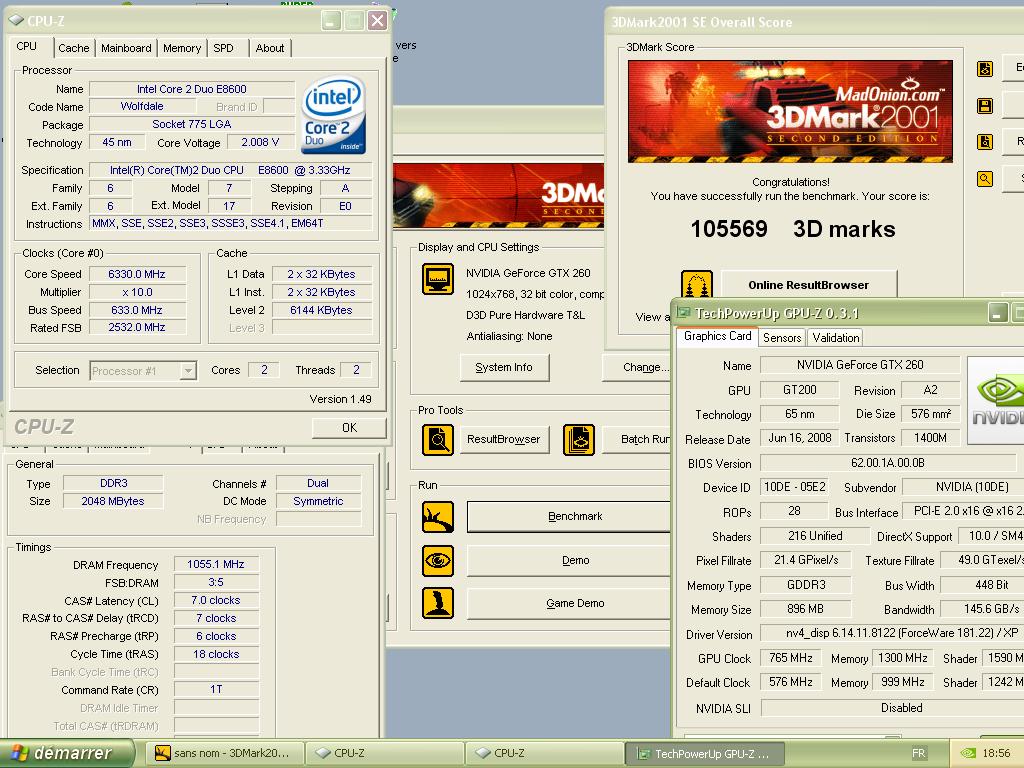Switch to sans nom - 3DMark2001 taskbar item
This screenshot has width=1024, height=768.
(224, 753)
